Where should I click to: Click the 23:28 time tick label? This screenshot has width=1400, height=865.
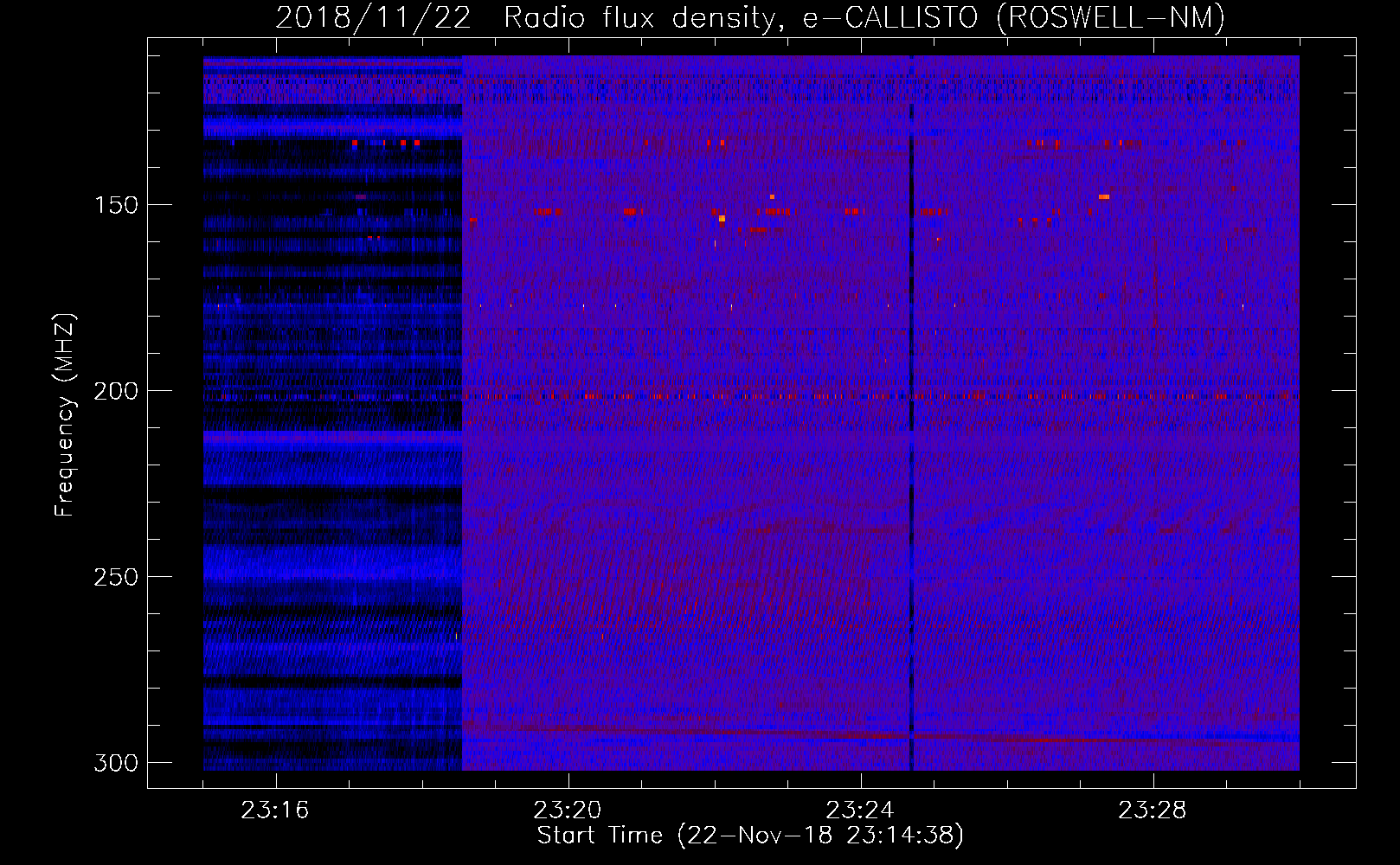tap(1153, 811)
